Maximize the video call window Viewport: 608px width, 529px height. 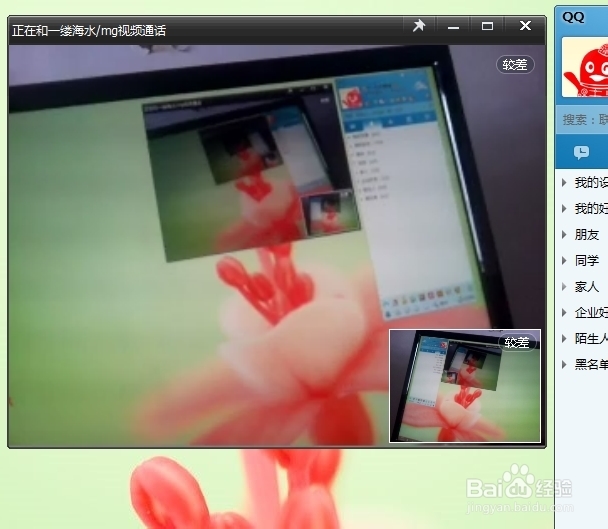(487, 26)
